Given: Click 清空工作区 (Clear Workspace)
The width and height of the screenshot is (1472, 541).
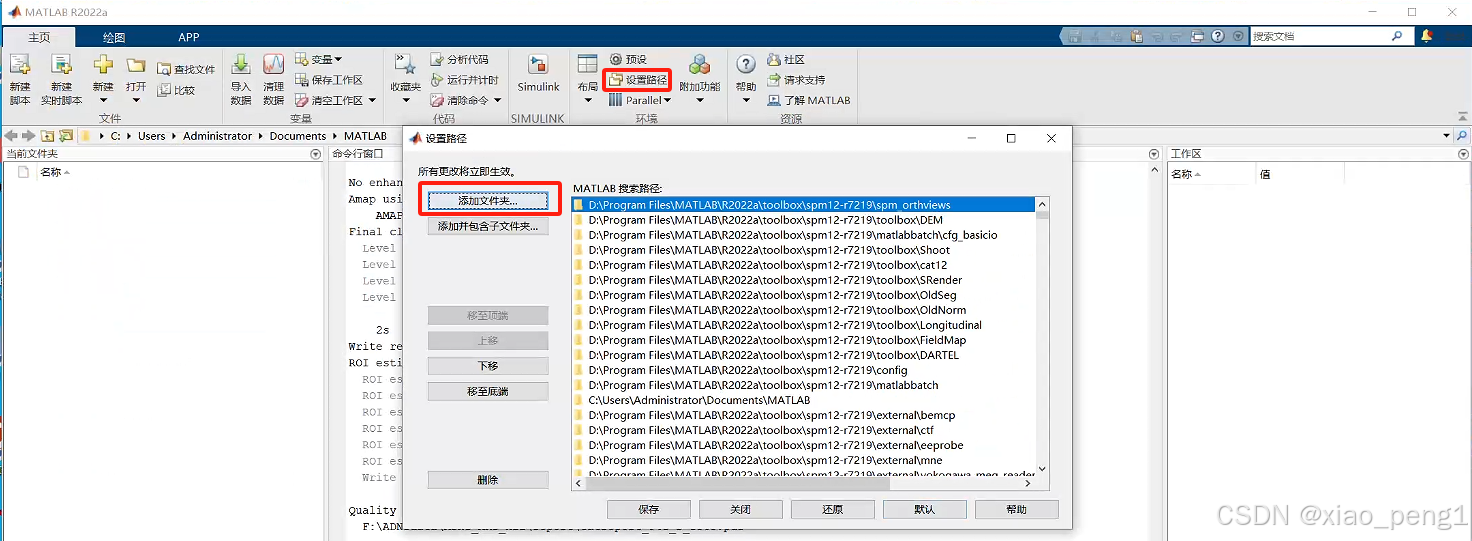Looking at the screenshot, I should (336, 100).
